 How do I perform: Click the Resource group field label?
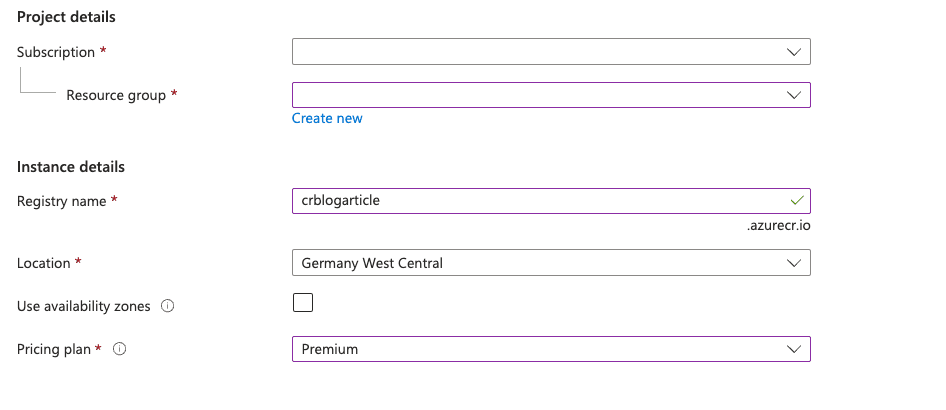pyautogui.click(x=116, y=95)
